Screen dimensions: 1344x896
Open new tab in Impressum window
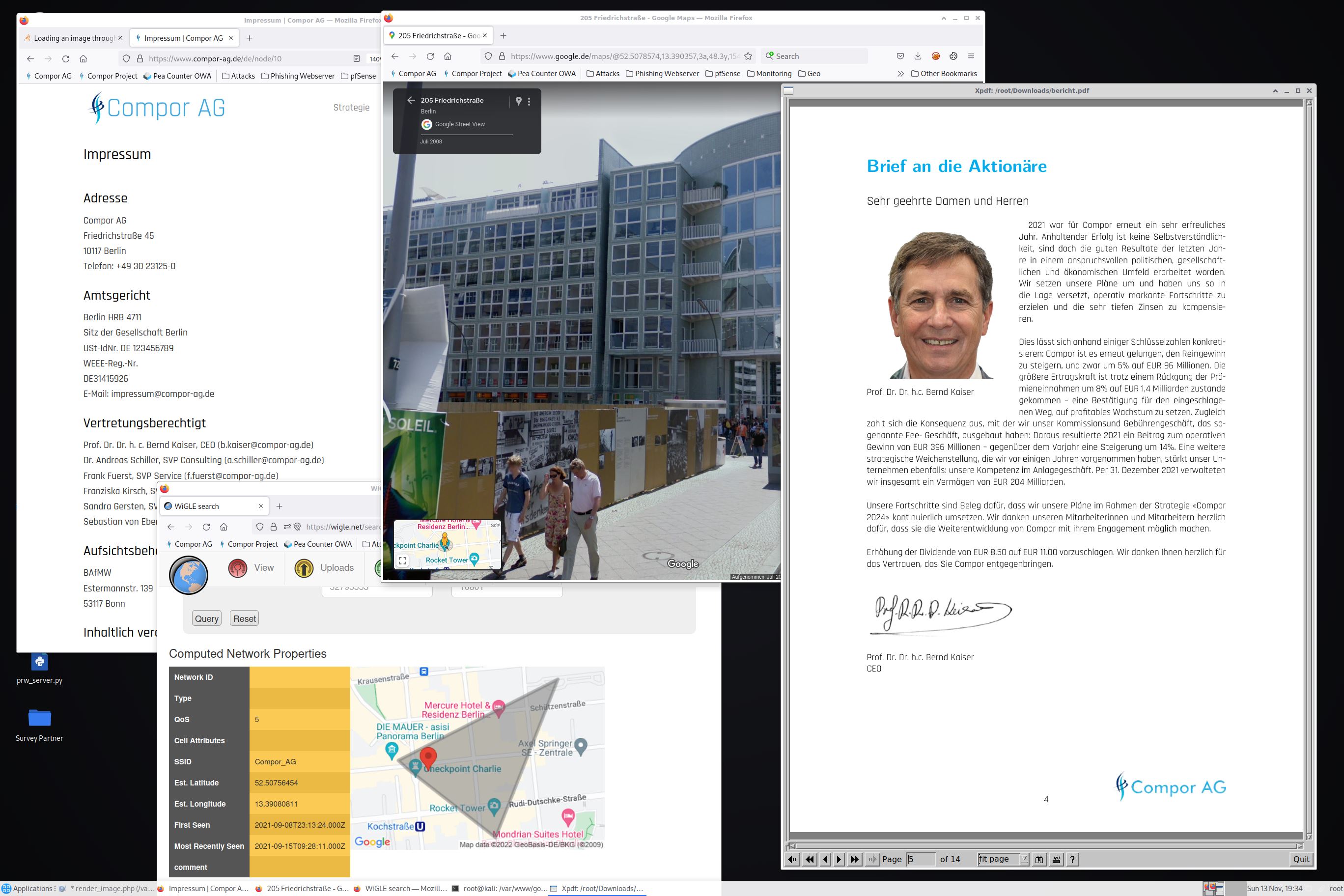(x=249, y=38)
